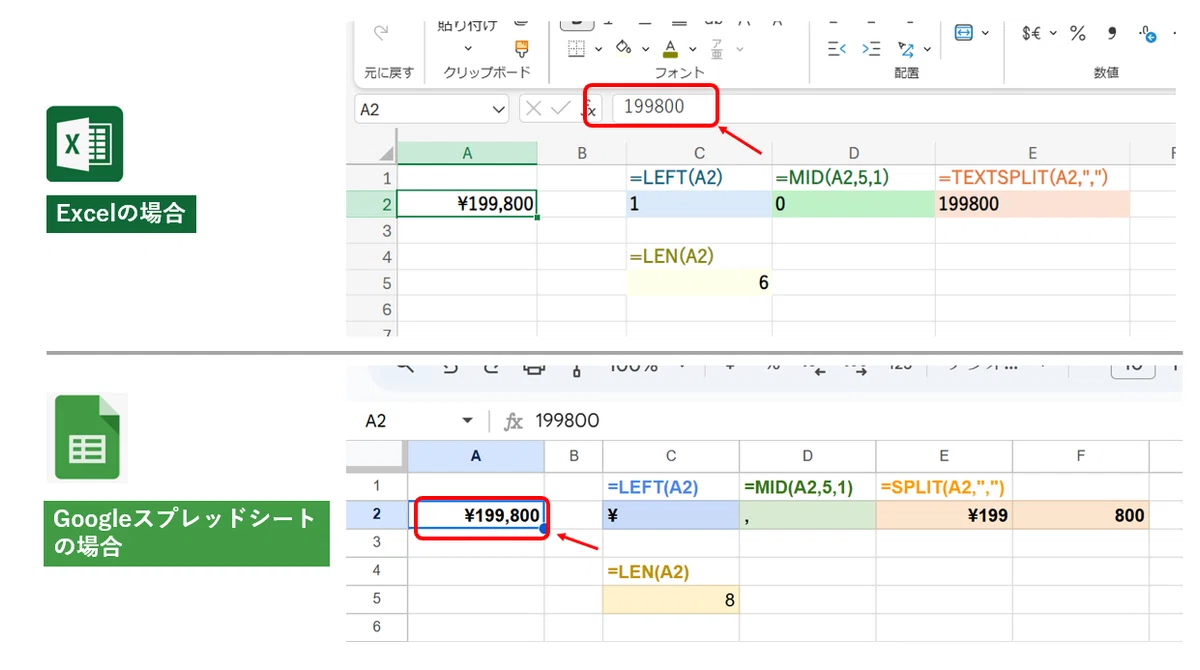Viewport: 1200px width, 670px height.
Task: Expand the Excel Name Box dropdown
Action: click(x=499, y=109)
